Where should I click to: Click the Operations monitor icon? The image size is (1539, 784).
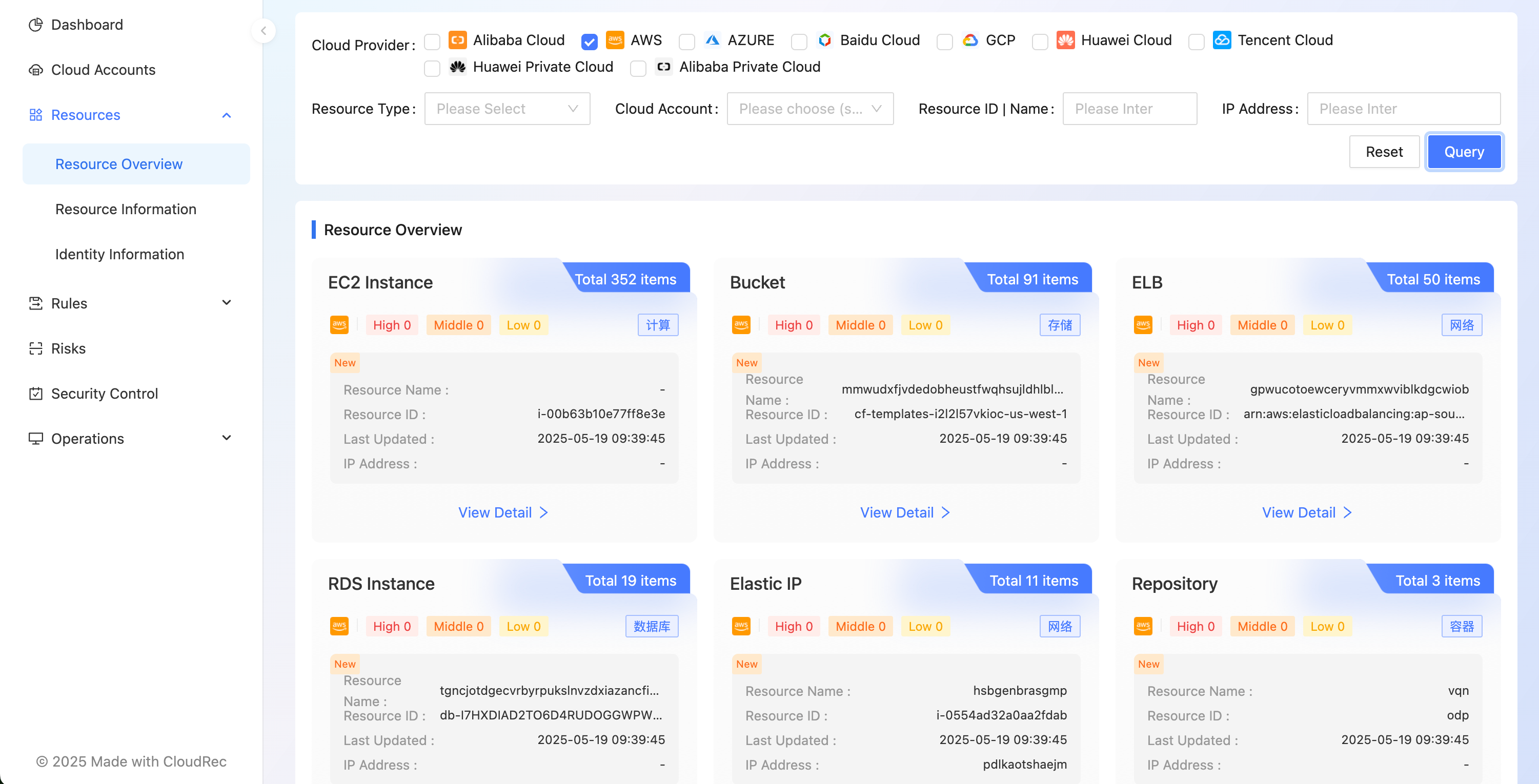[x=36, y=438]
